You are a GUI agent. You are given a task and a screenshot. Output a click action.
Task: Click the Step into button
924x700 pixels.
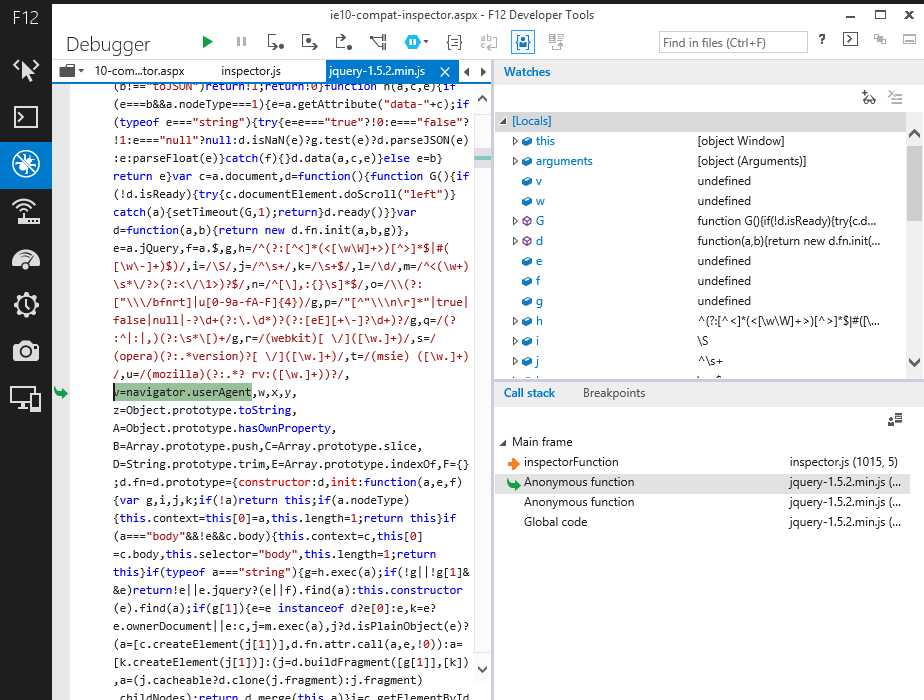pos(275,42)
